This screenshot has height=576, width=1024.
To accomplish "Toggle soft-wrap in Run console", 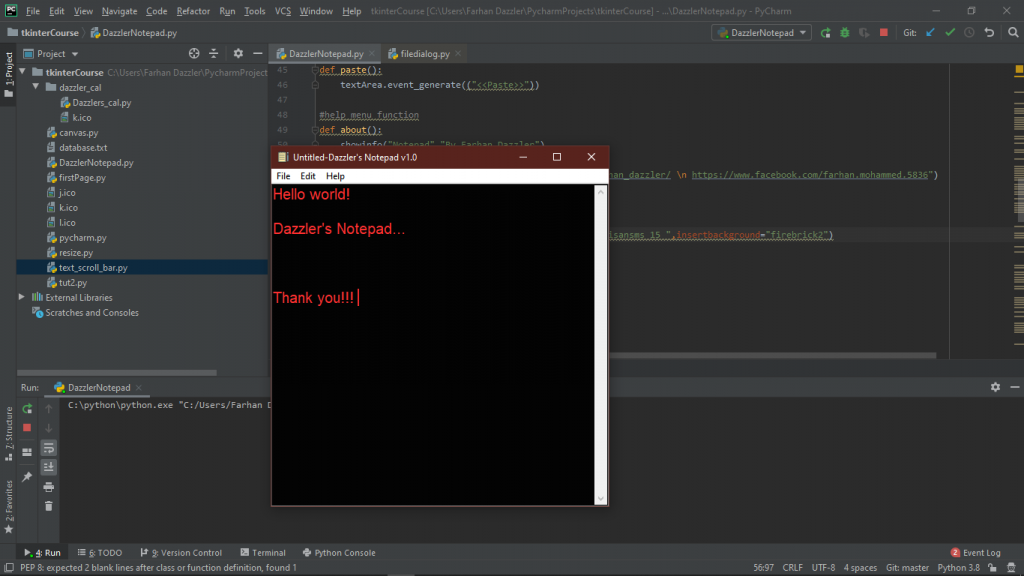I will (x=48, y=447).
